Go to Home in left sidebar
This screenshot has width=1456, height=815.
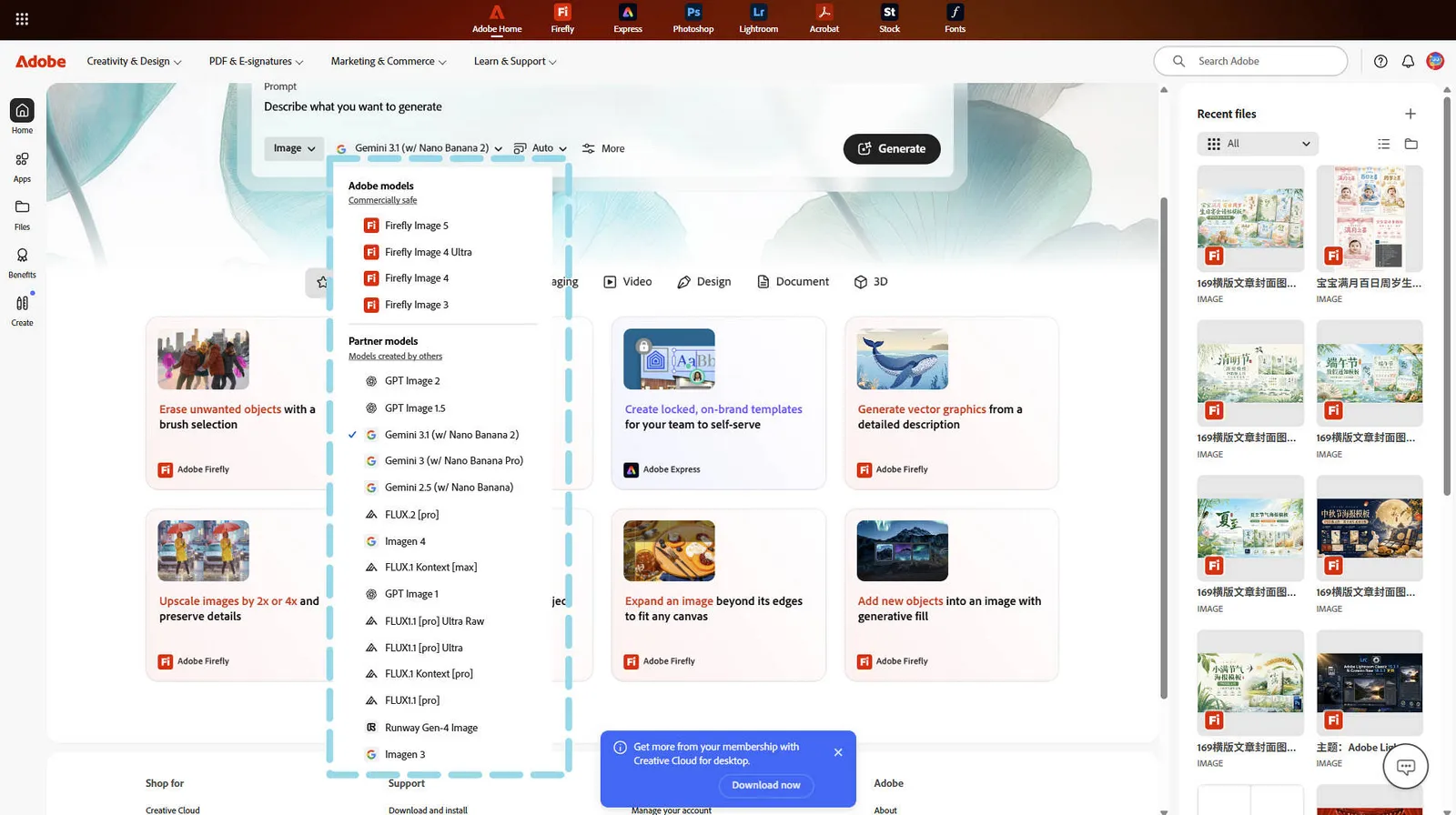coord(22,116)
